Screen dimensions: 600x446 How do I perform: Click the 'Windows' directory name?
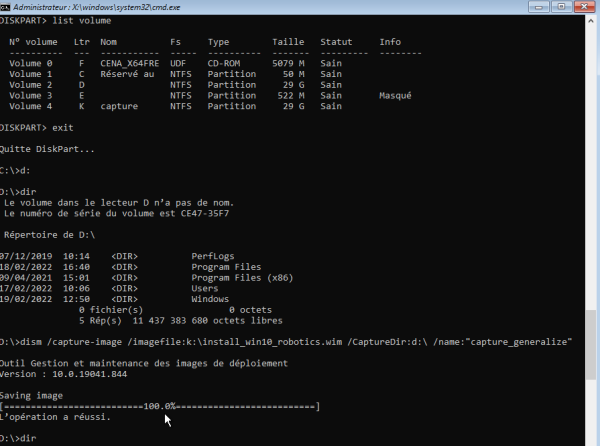point(210,299)
